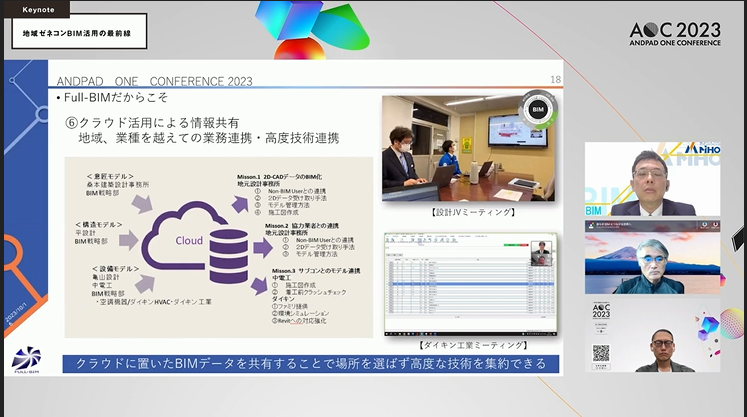Select the bottom speaker video with AOC background
747x417 pixels.
652,335
